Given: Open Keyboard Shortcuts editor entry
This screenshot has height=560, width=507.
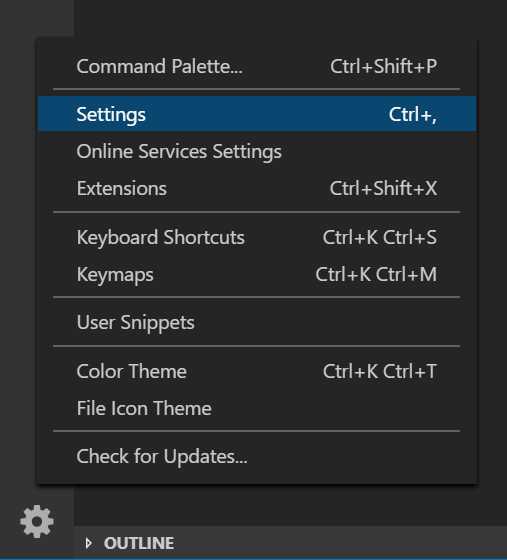Looking at the screenshot, I should pyautogui.click(x=257, y=238).
